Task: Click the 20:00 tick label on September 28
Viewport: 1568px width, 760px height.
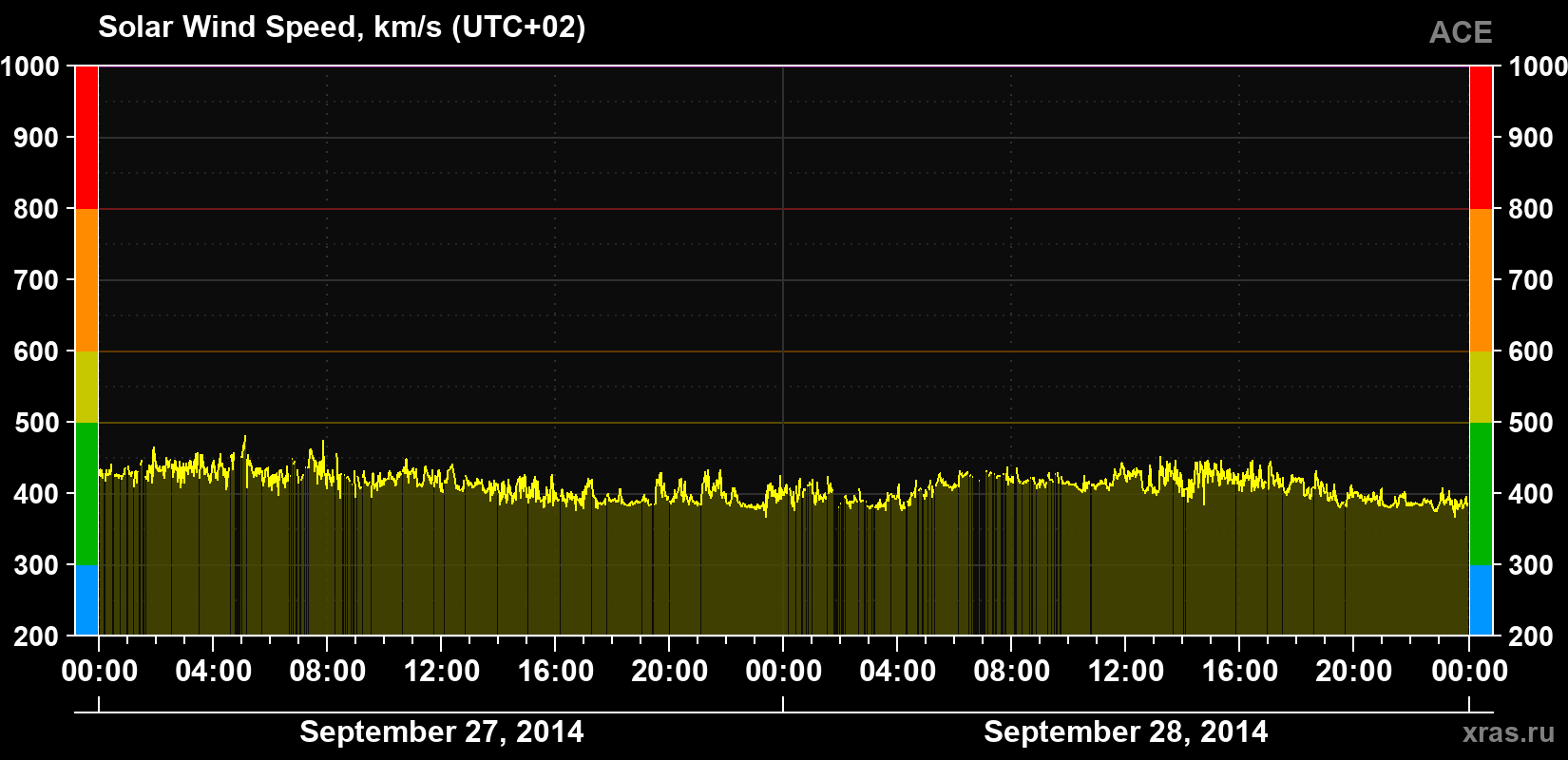Action: coord(1354,671)
